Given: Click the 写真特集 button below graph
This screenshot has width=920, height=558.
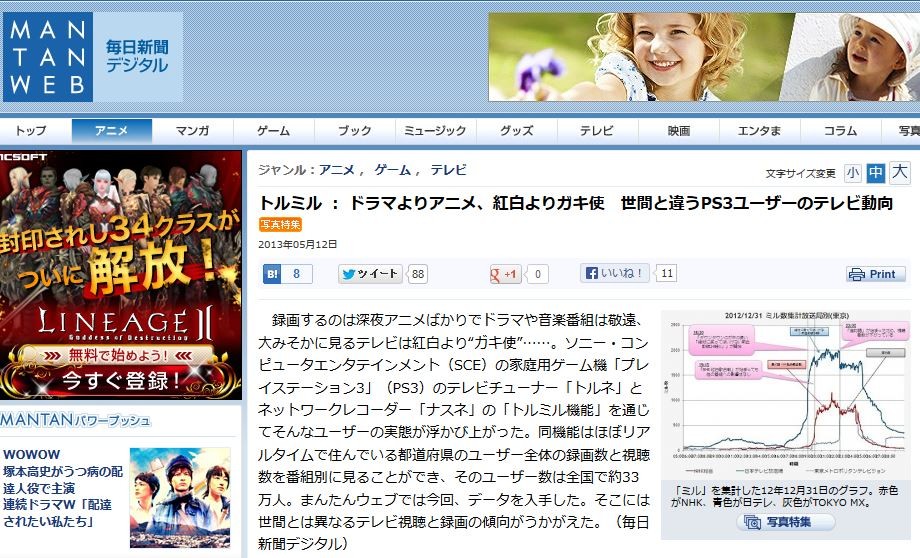Looking at the screenshot, I should coord(786,522).
